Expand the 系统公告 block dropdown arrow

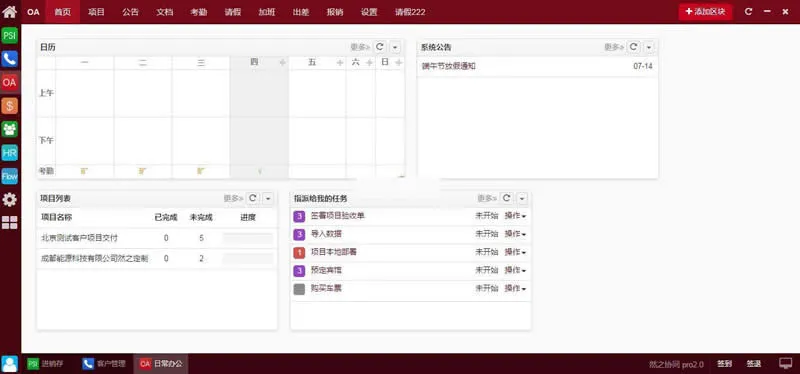pyautogui.click(x=648, y=47)
